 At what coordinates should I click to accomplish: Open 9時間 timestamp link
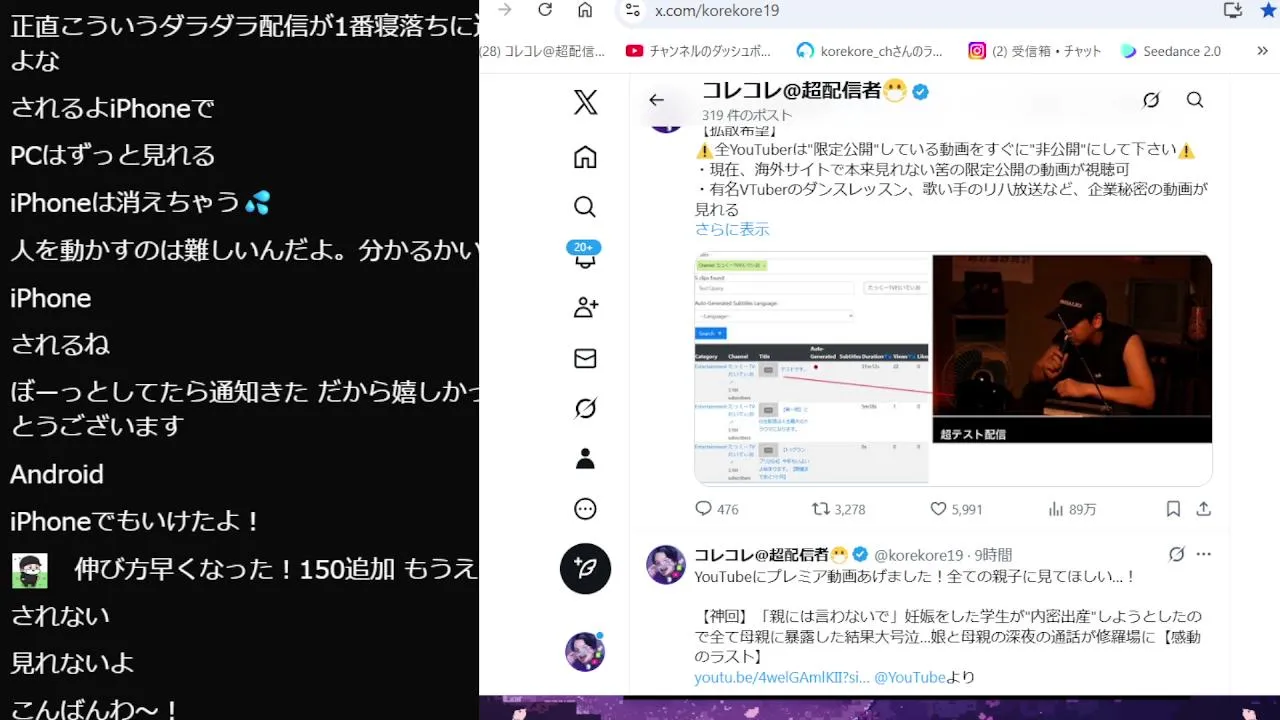coord(992,555)
